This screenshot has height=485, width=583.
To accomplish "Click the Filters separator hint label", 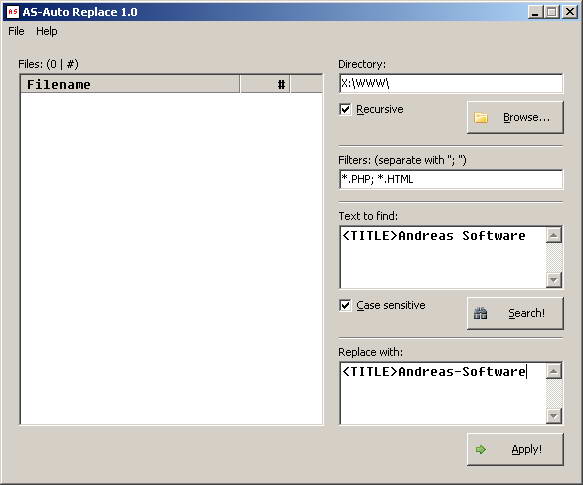I will pos(402,160).
